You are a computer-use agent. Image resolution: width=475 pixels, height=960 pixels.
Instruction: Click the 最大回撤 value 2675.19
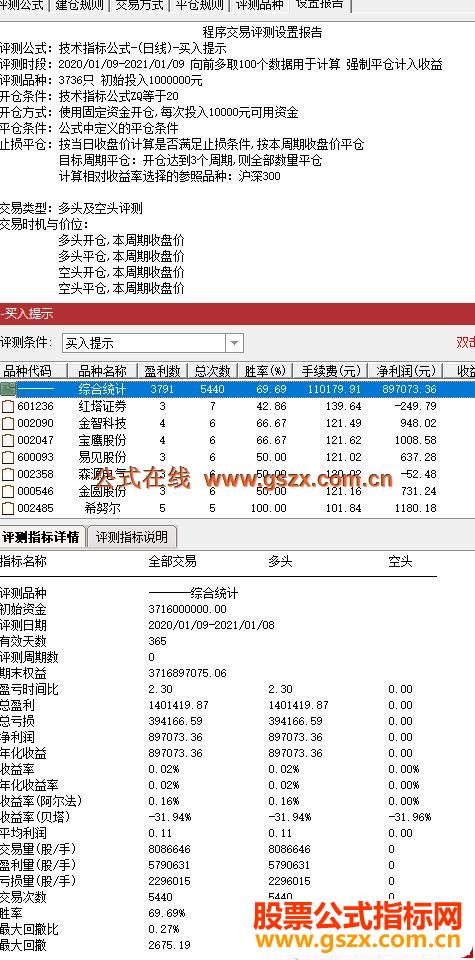pyautogui.click(x=170, y=945)
